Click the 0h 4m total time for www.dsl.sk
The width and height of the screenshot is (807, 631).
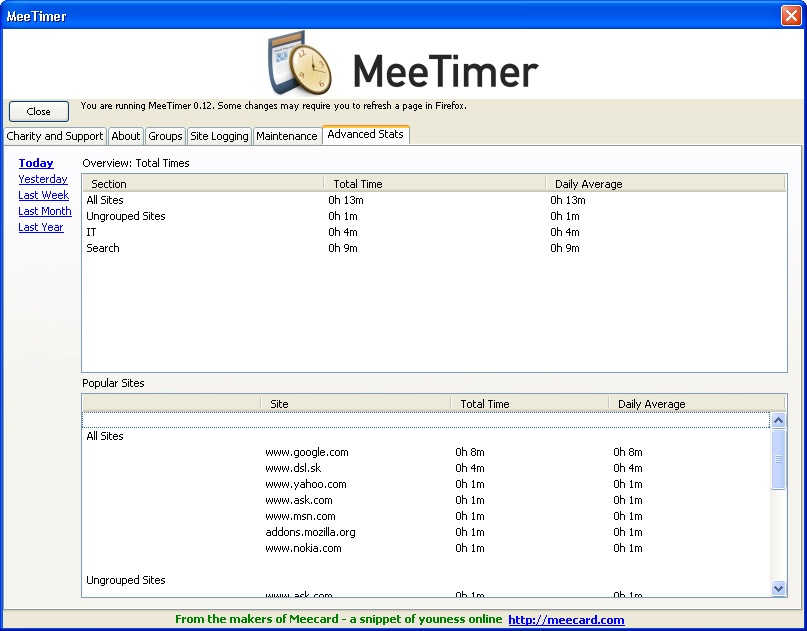click(469, 468)
